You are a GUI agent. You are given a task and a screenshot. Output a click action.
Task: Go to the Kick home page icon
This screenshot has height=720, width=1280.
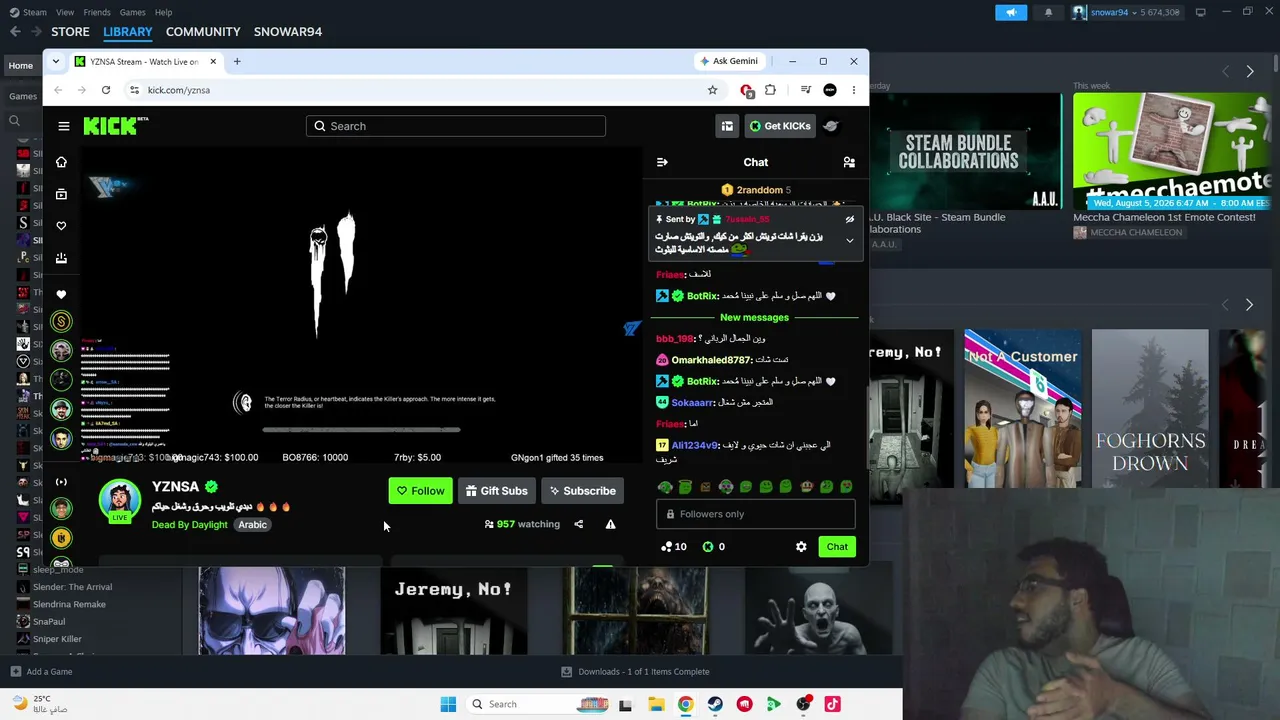click(61, 162)
